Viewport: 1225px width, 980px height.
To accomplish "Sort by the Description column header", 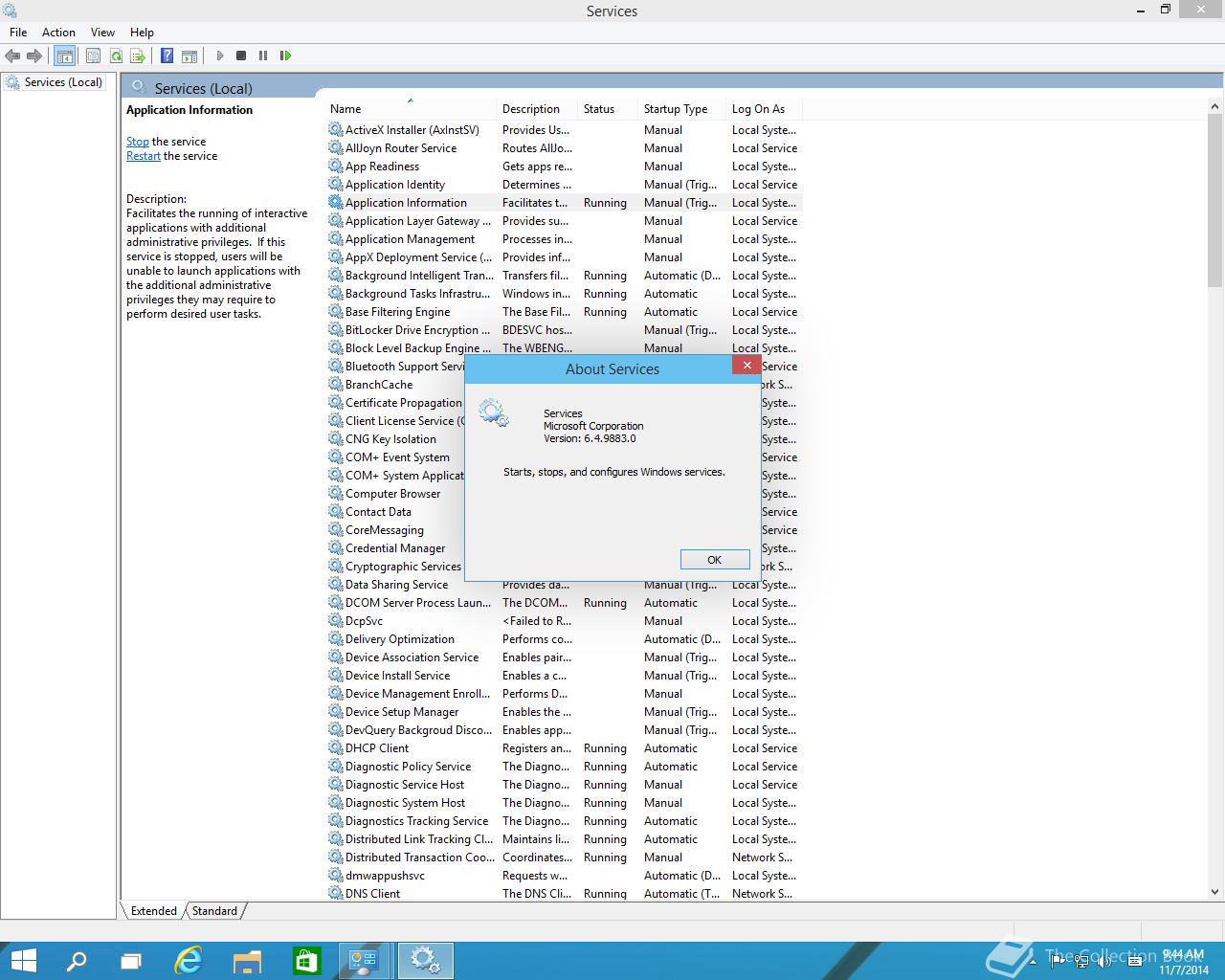I will click(x=538, y=109).
